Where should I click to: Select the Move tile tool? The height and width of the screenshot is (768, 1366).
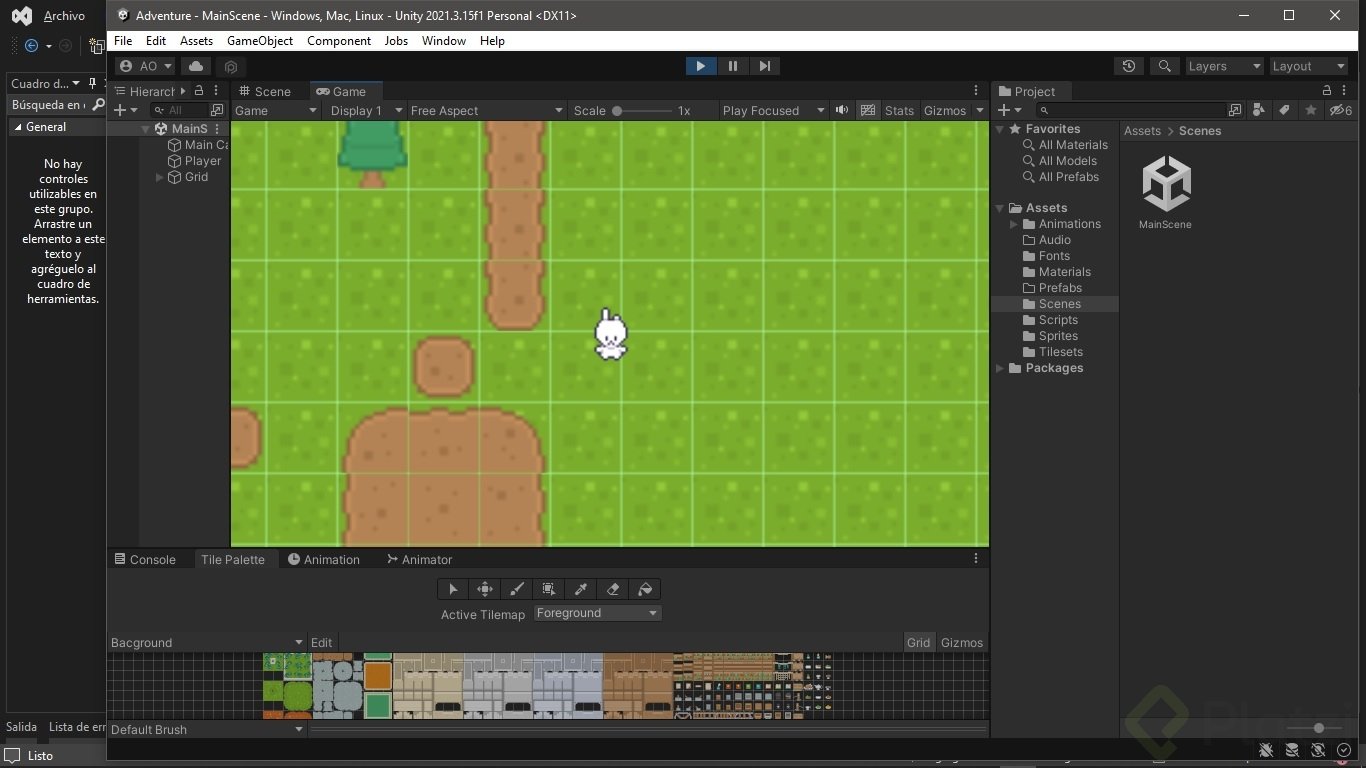coord(485,589)
